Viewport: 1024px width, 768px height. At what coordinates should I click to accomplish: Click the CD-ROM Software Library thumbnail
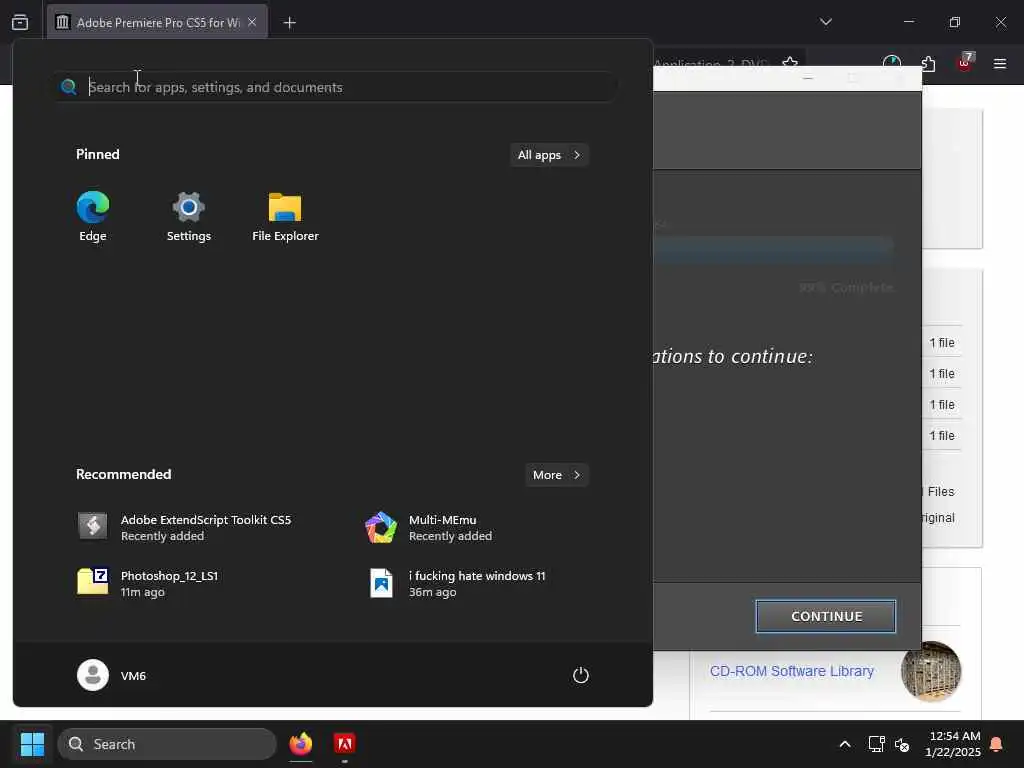[x=931, y=671]
